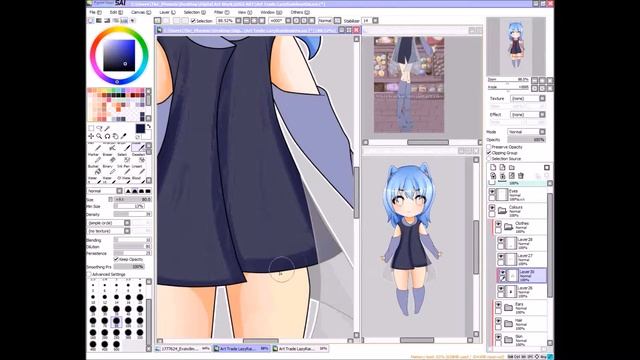640x360 pixels.
Task: Open the Canvas menu
Action: [141, 12]
